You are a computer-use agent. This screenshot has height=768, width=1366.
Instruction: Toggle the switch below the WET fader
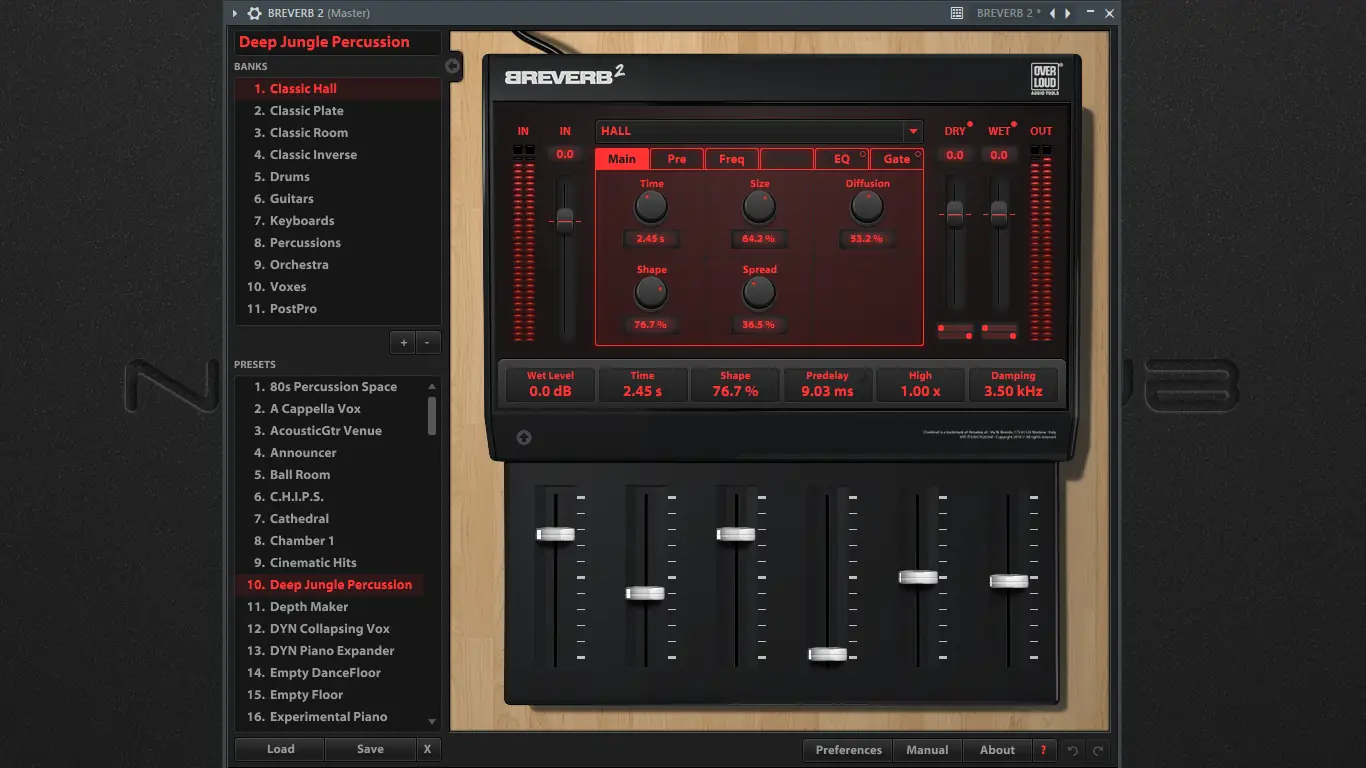click(999, 331)
